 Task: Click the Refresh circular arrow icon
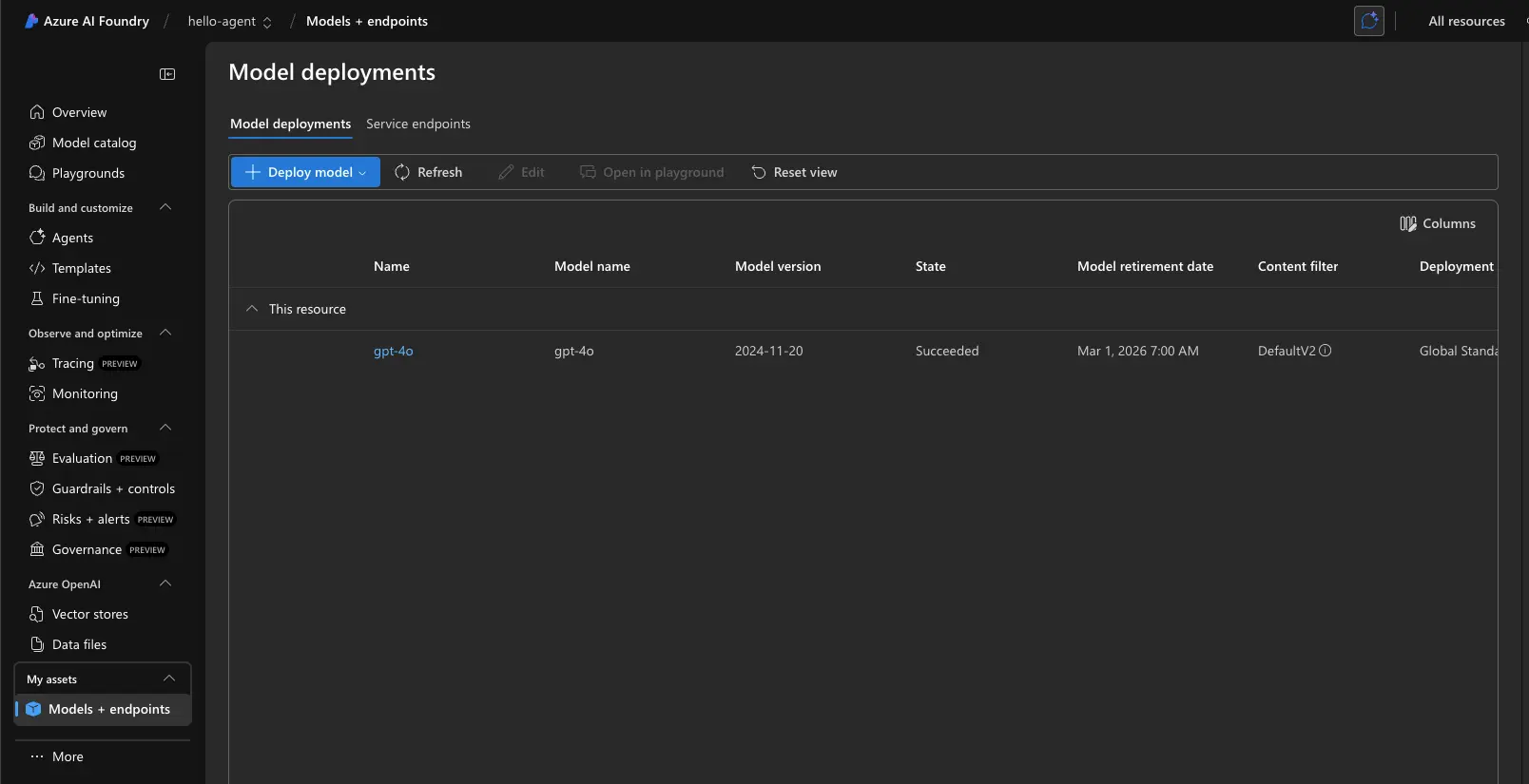(402, 172)
